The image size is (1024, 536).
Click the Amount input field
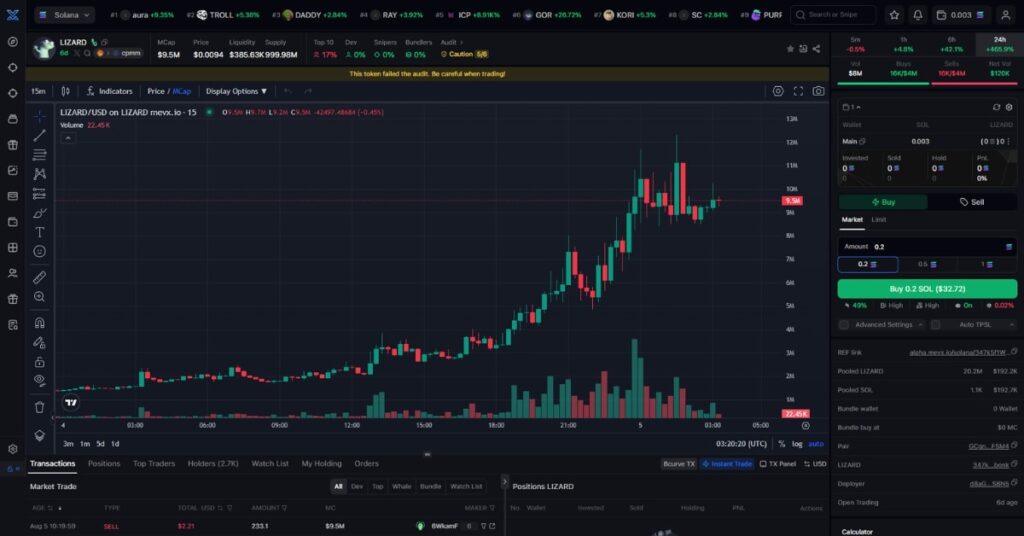pyautogui.click(x=927, y=247)
